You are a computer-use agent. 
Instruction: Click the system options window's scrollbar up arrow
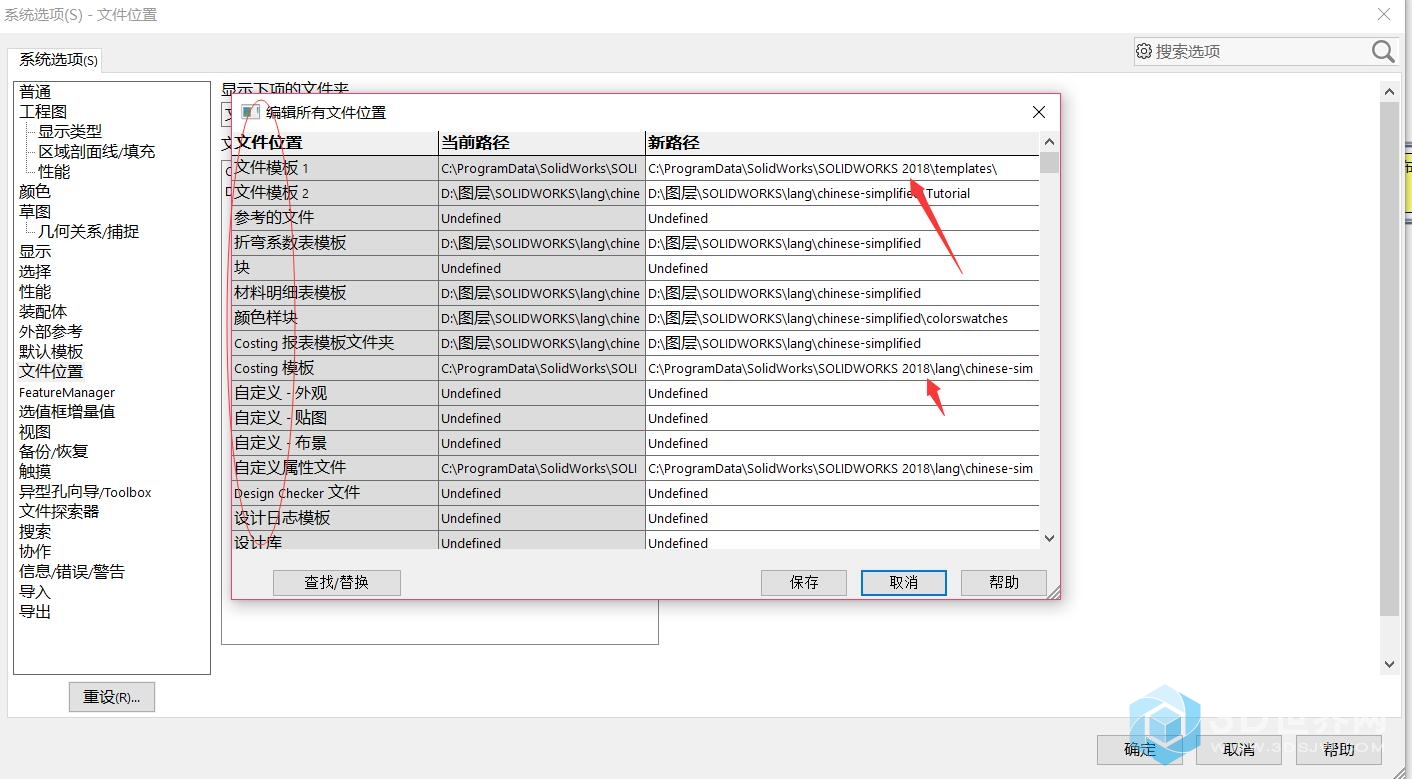1389,92
